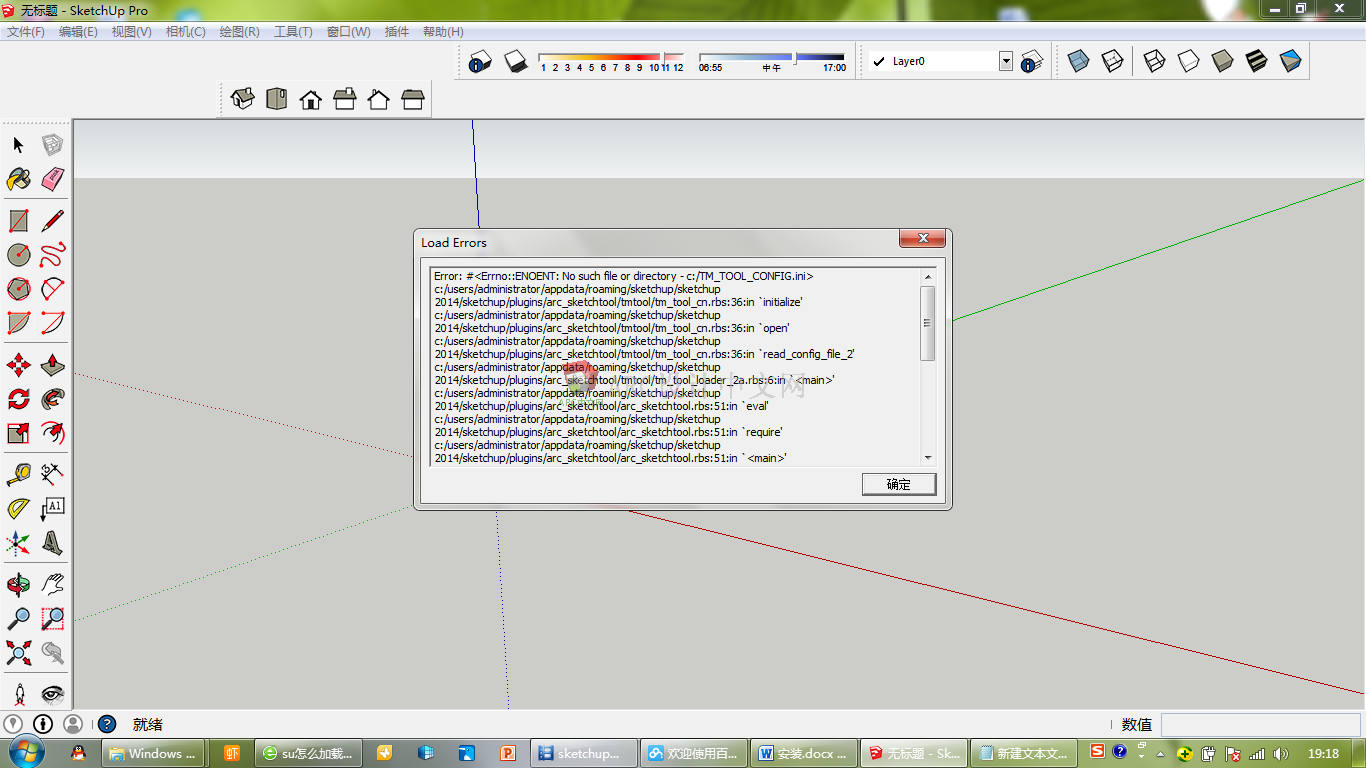Click the Zoom Extents tool
1366x768 pixels.
click(18, 653)
